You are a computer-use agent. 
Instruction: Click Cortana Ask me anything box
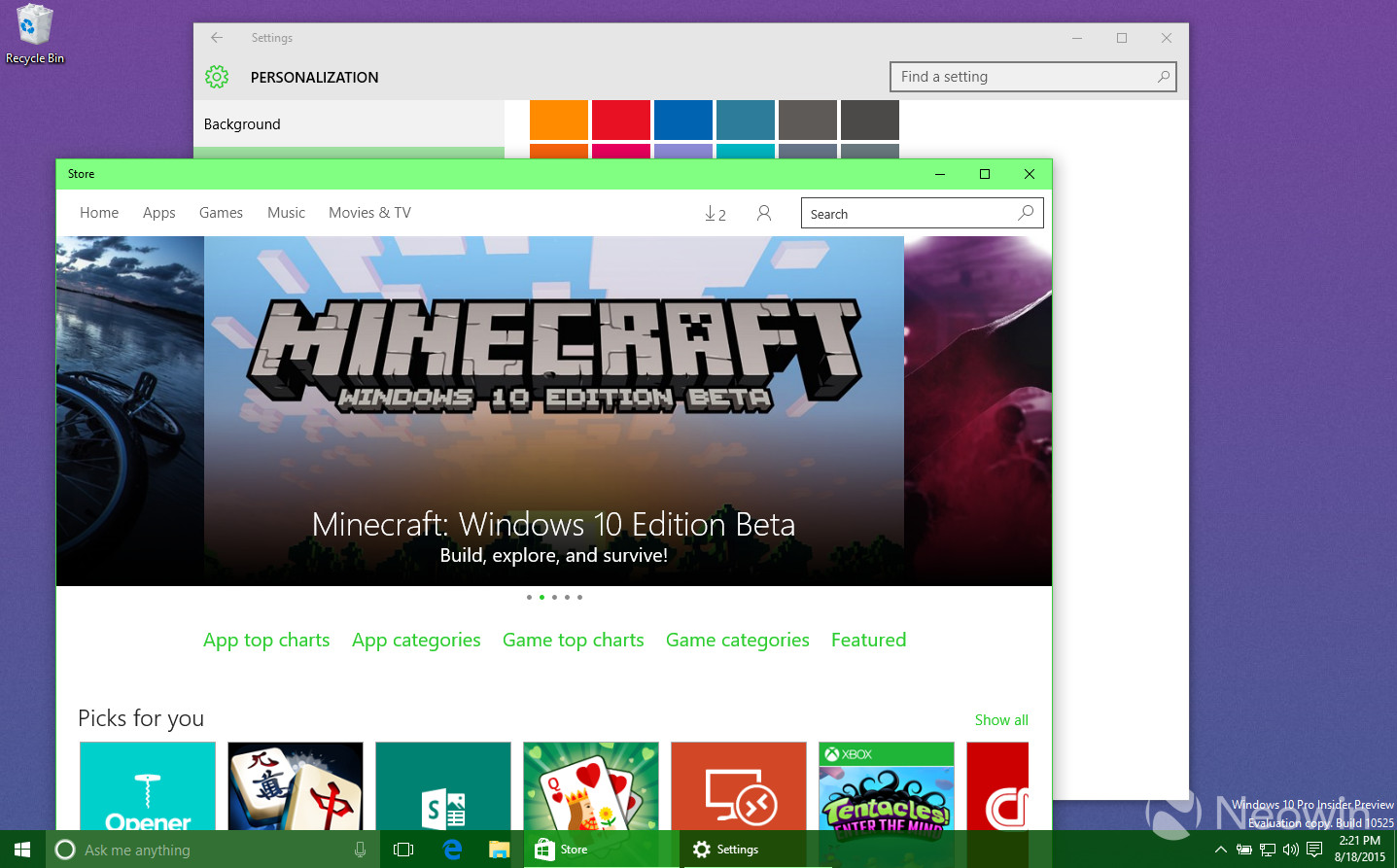point(212,850)
